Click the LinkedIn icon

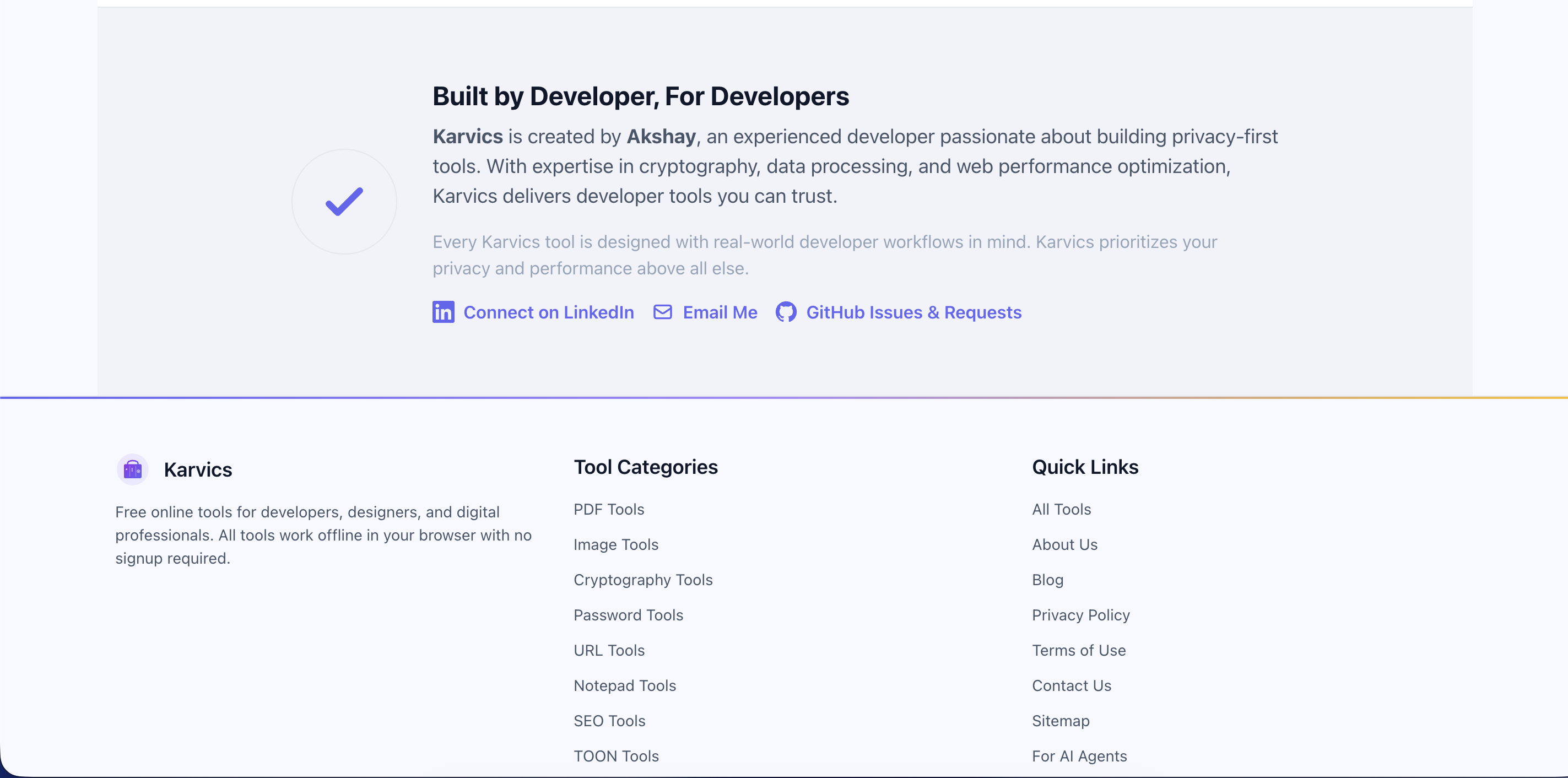point(443,312)
